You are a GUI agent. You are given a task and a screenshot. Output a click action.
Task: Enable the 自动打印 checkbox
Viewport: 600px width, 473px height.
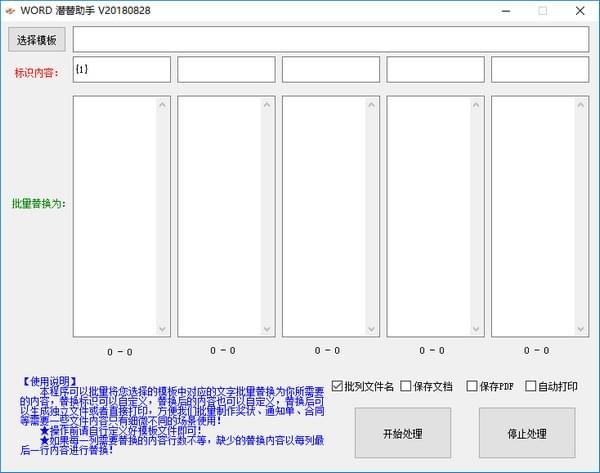[530, 386]
